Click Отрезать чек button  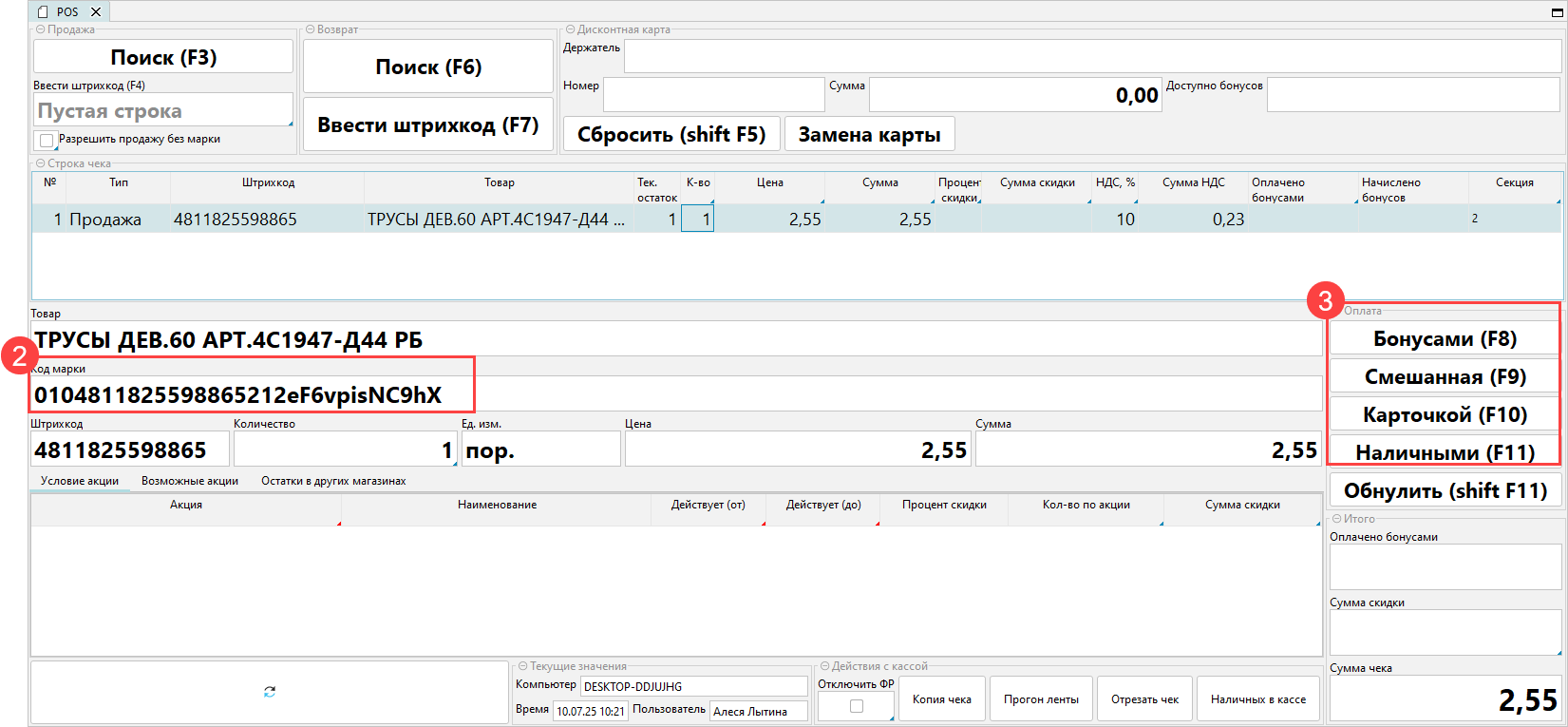pyautogui.click(x=1144, y=699)
